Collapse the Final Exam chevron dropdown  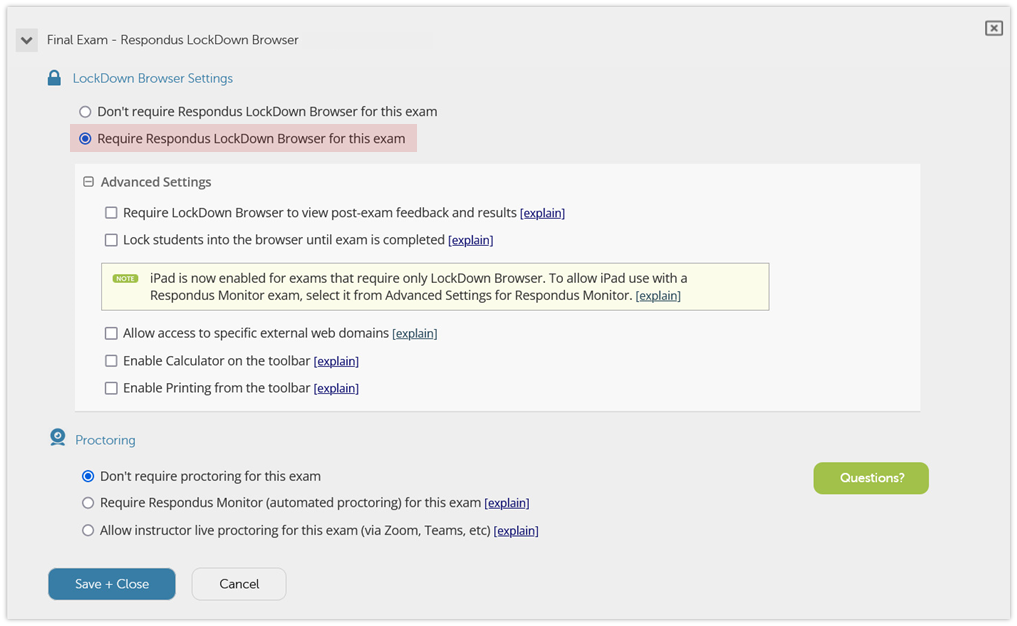(x=27, y=40)
